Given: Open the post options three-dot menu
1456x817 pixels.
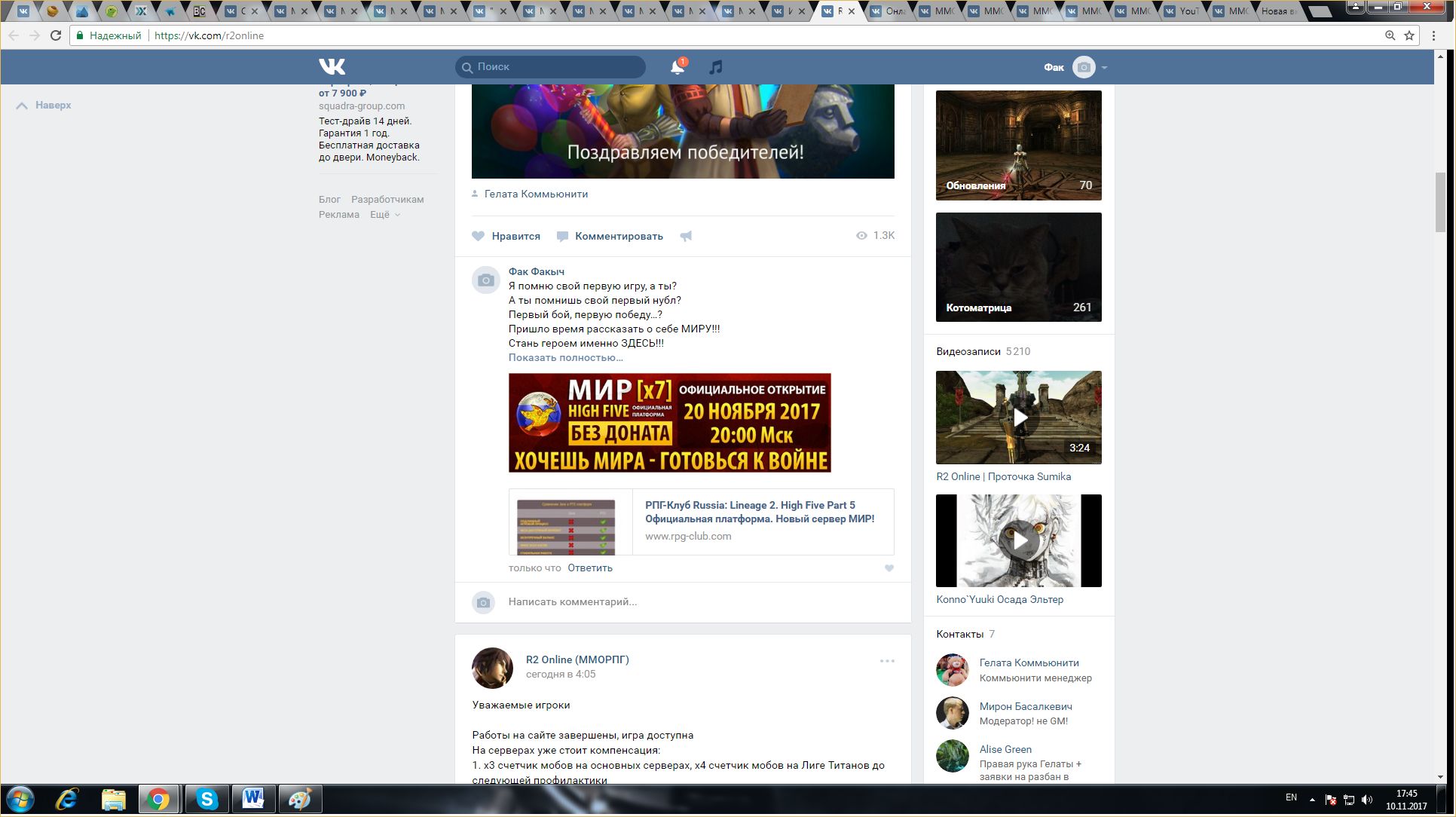Looking at the screenshot, I should [887, 661].
